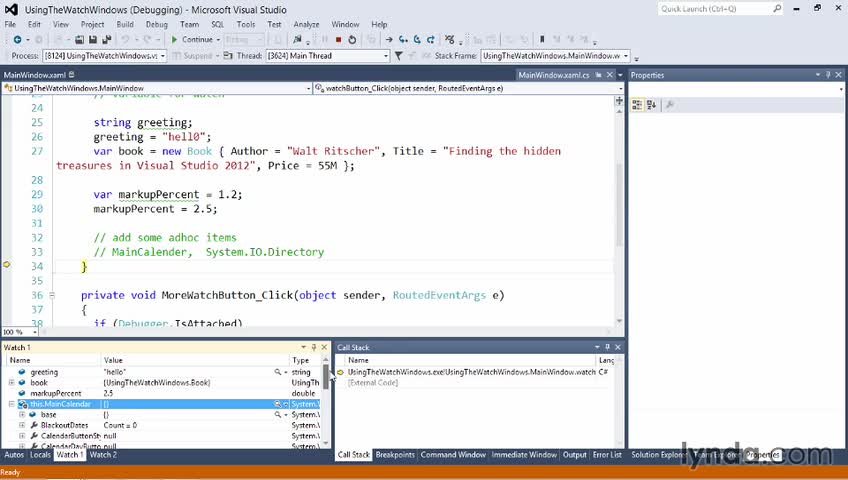Select the markupPercent row in Watch 1
This screenshot has width=848, height=480.
[162, 393]
